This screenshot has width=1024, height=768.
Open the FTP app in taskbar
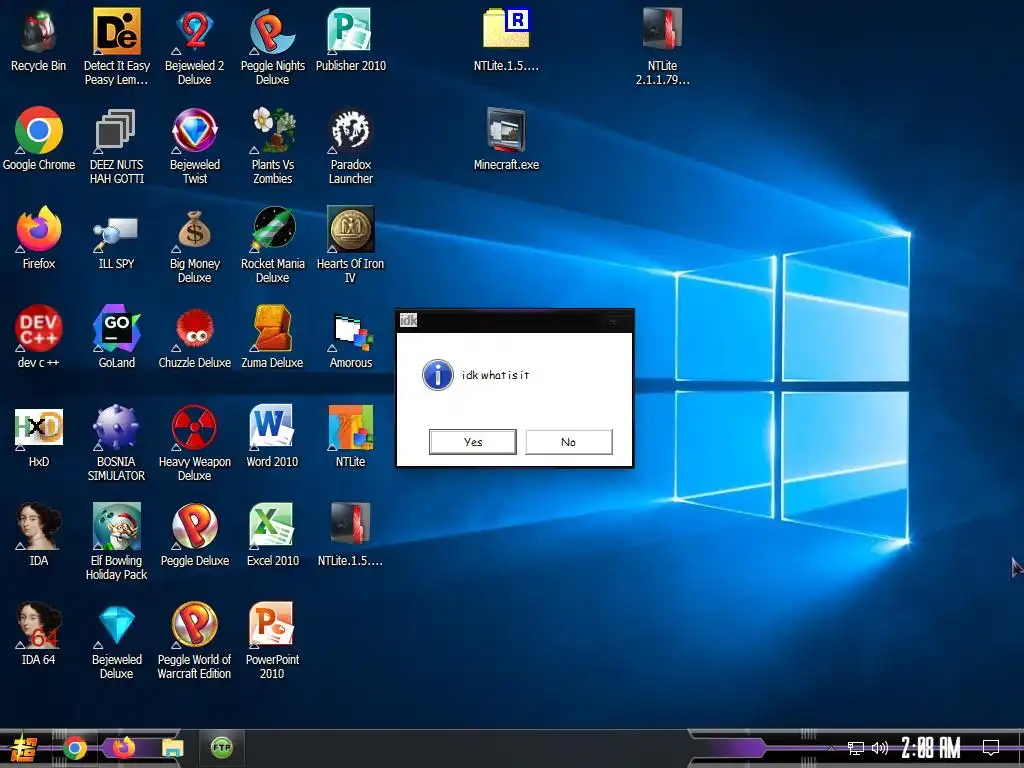coord(221,747)
